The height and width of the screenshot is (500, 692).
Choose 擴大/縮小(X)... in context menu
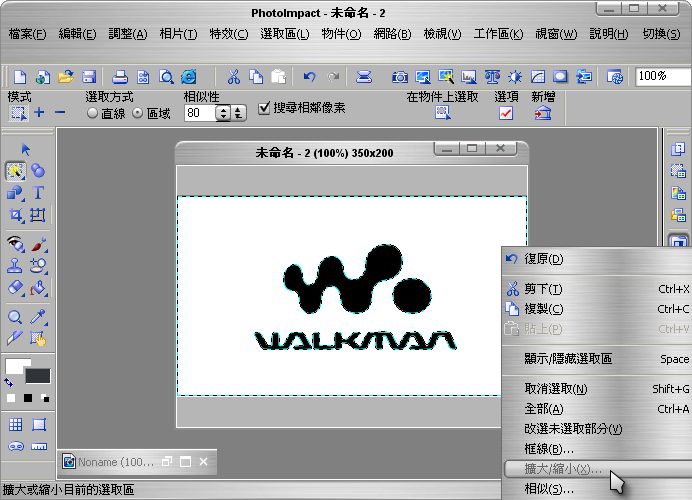click(598, 469)
